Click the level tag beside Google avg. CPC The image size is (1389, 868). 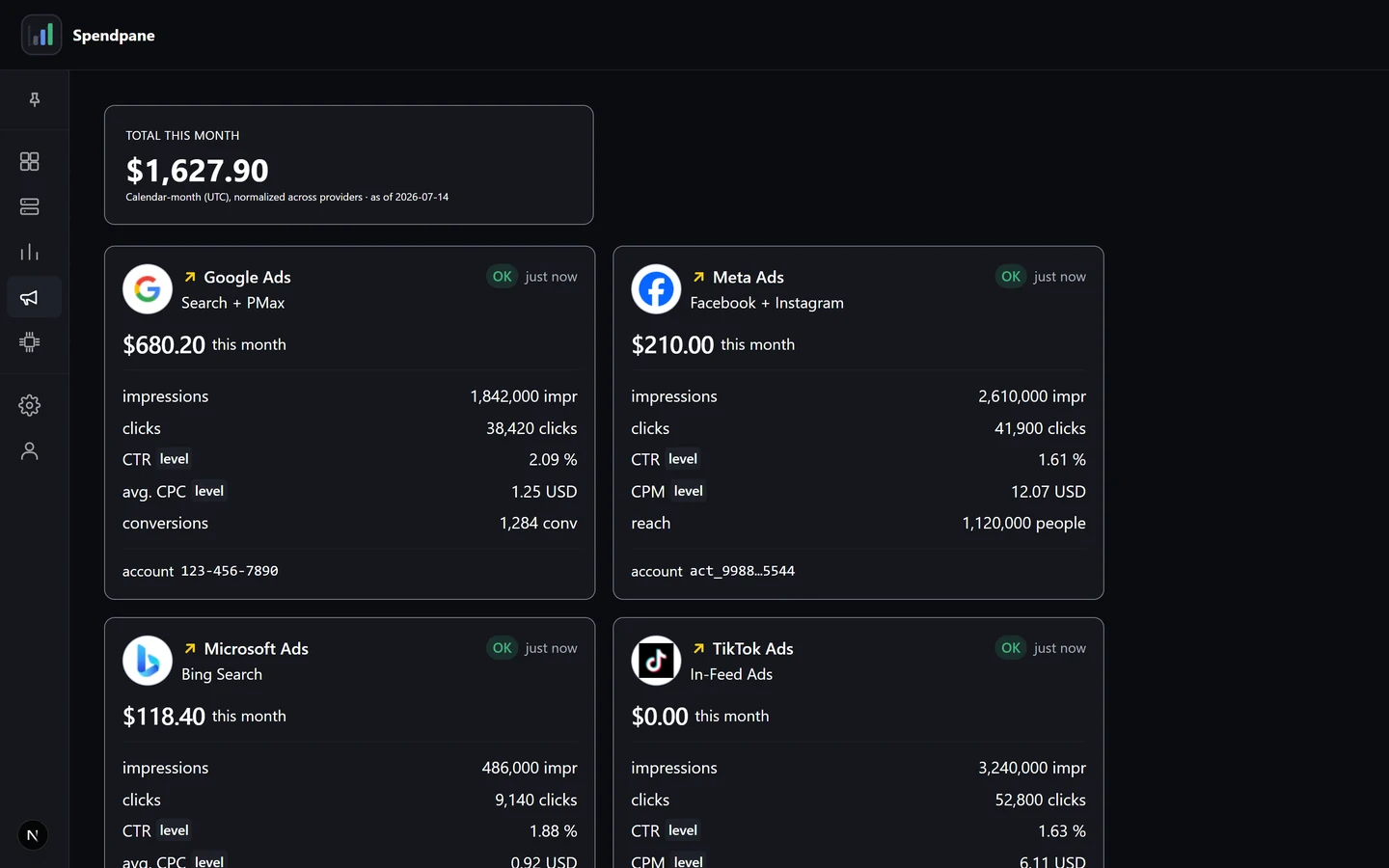click(209, 491)
